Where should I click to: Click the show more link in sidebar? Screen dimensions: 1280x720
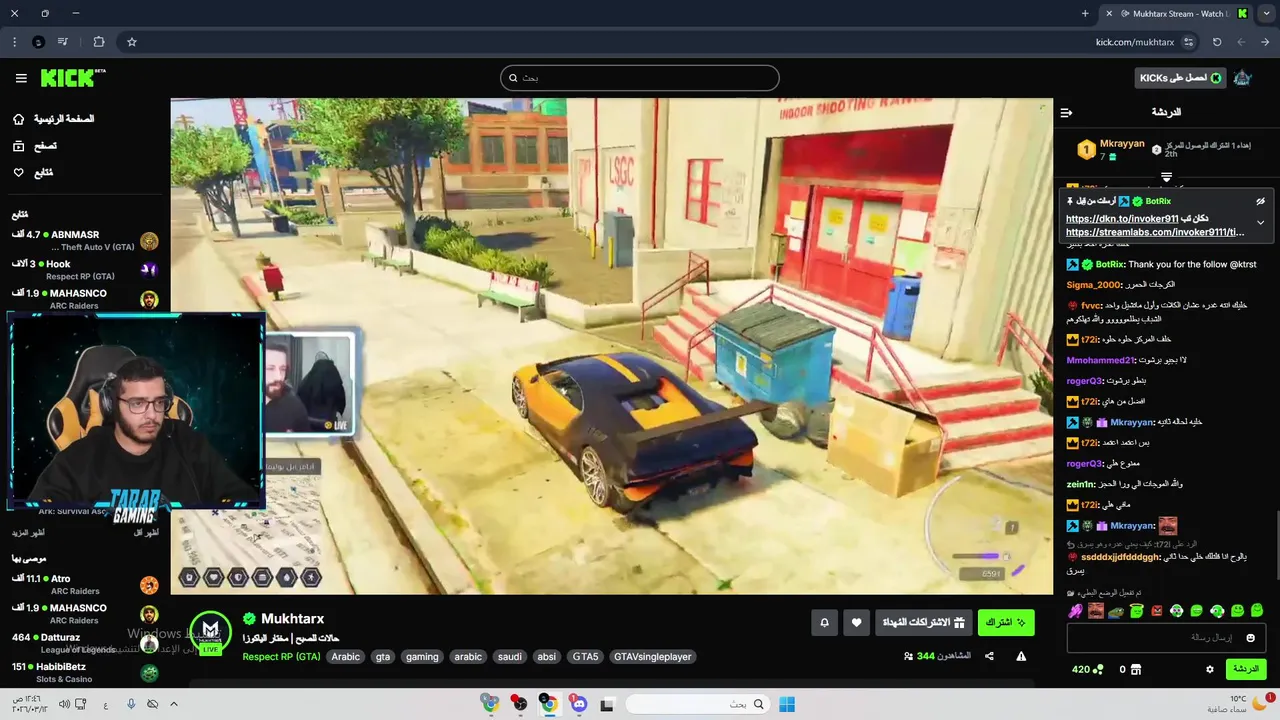tap(27, 533)
